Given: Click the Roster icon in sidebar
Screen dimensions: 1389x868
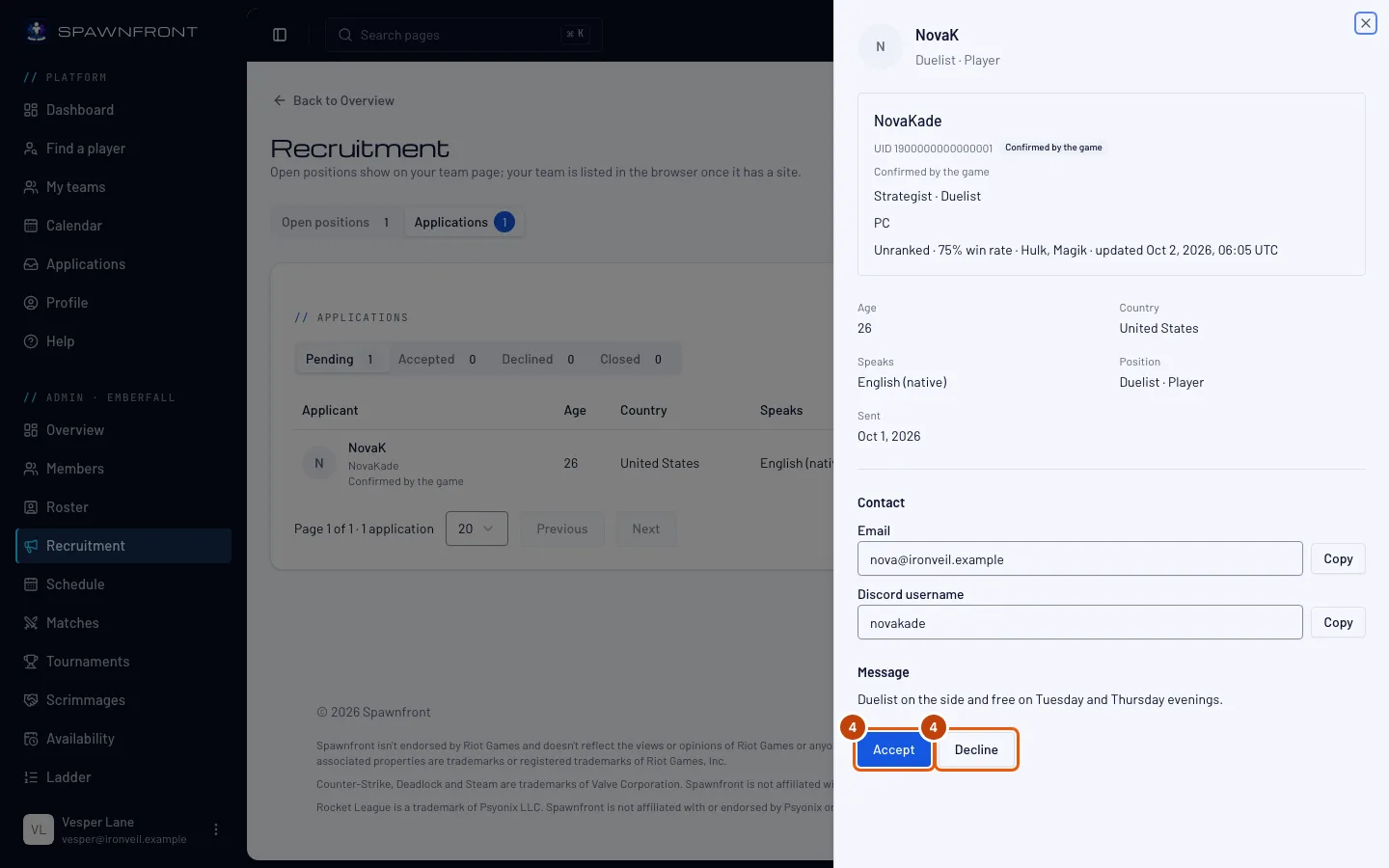Looking at the screenshot, I should coord(31,507).
